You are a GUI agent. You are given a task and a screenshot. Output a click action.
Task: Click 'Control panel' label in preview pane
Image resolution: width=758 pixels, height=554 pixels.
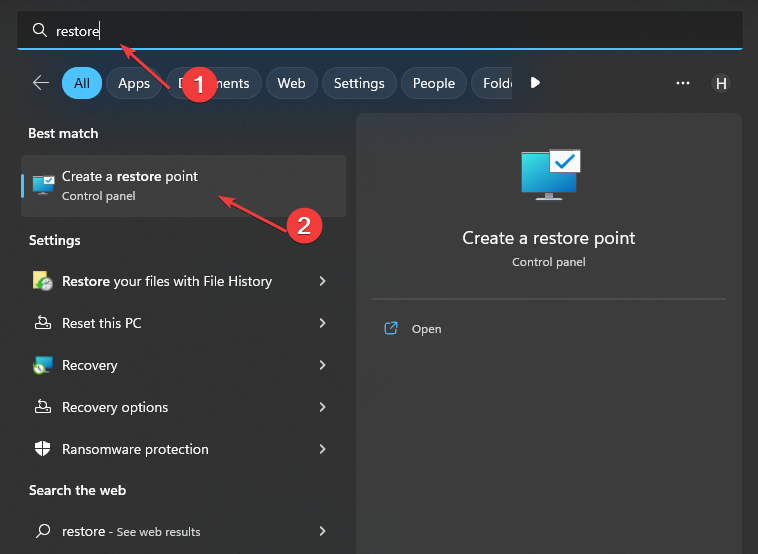[549, 262]
